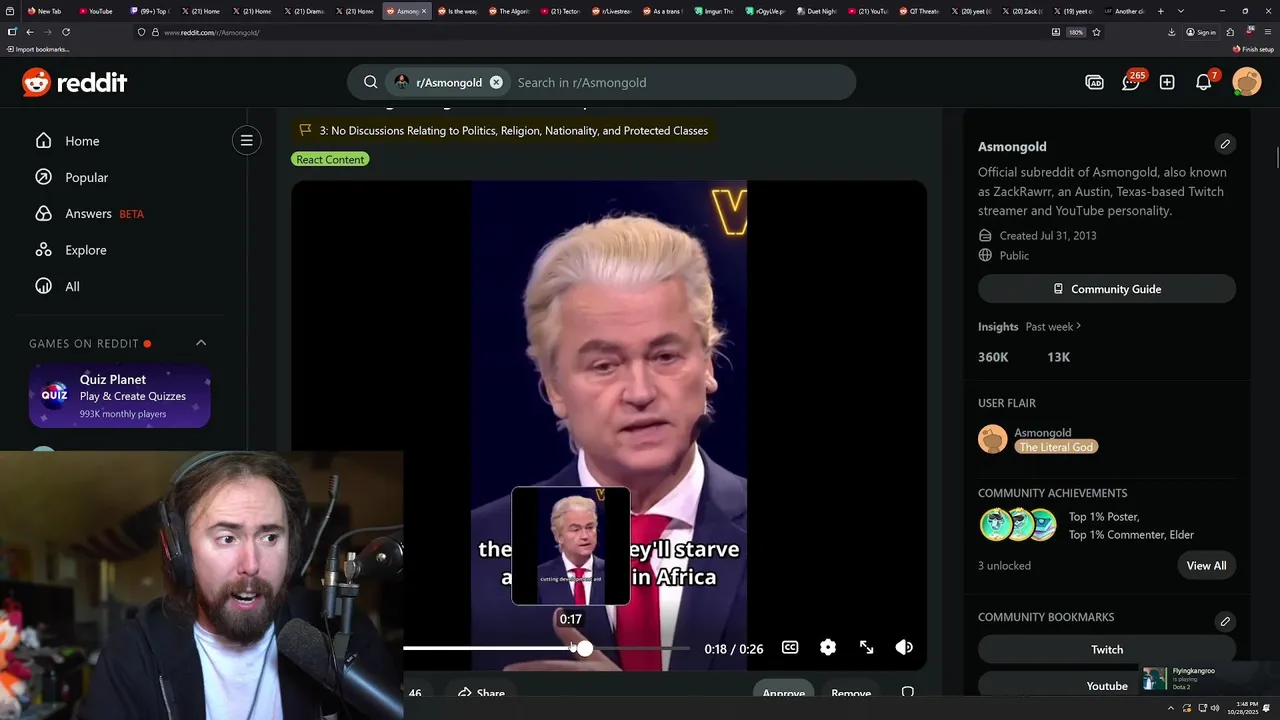The image size is (1280, 720).
Task: Reset the 180% zoom level
Action: click(1076, 32)
